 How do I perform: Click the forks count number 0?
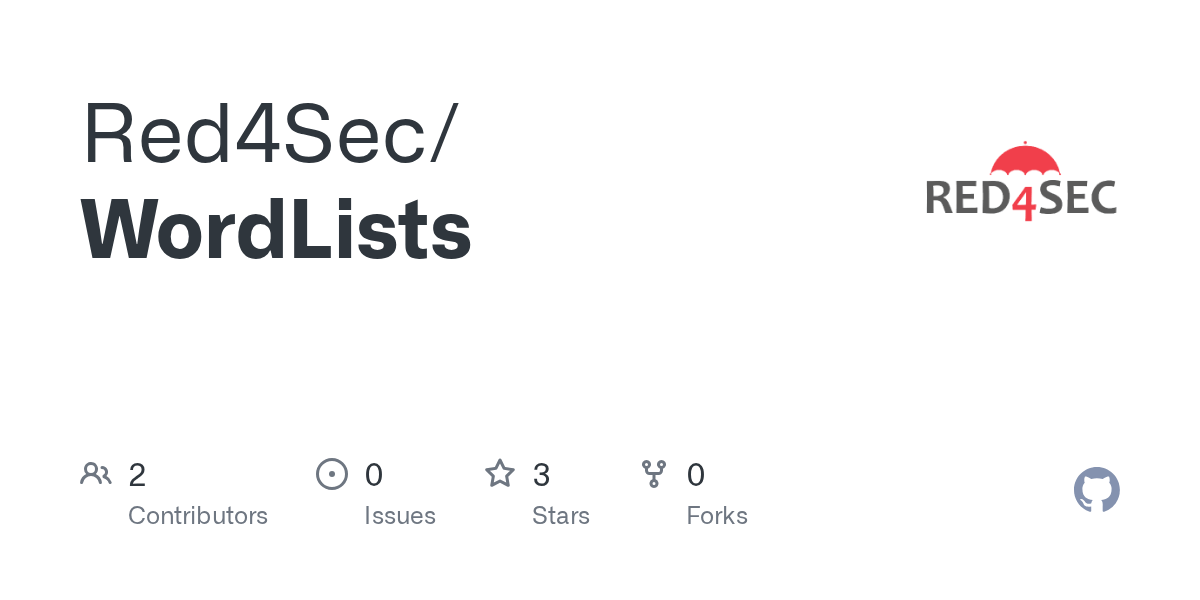tap(696, 475)
